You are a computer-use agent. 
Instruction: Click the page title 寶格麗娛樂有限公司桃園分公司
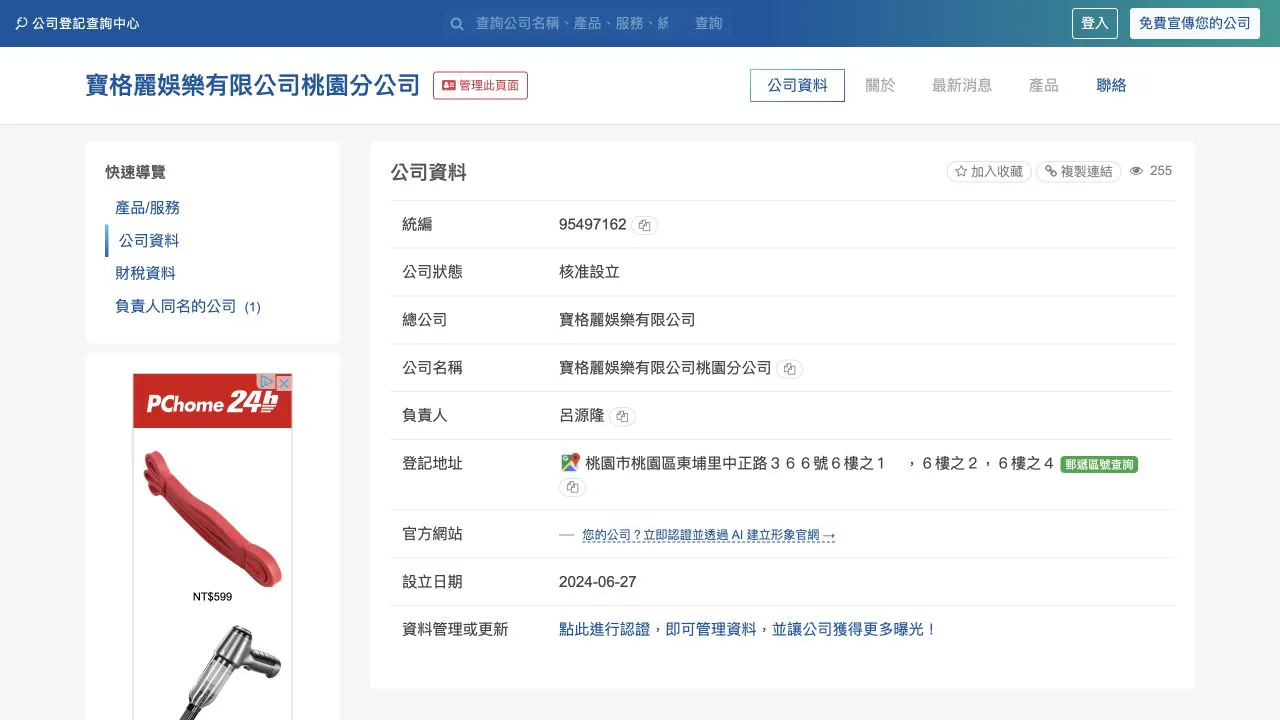[x=253, y=85]
